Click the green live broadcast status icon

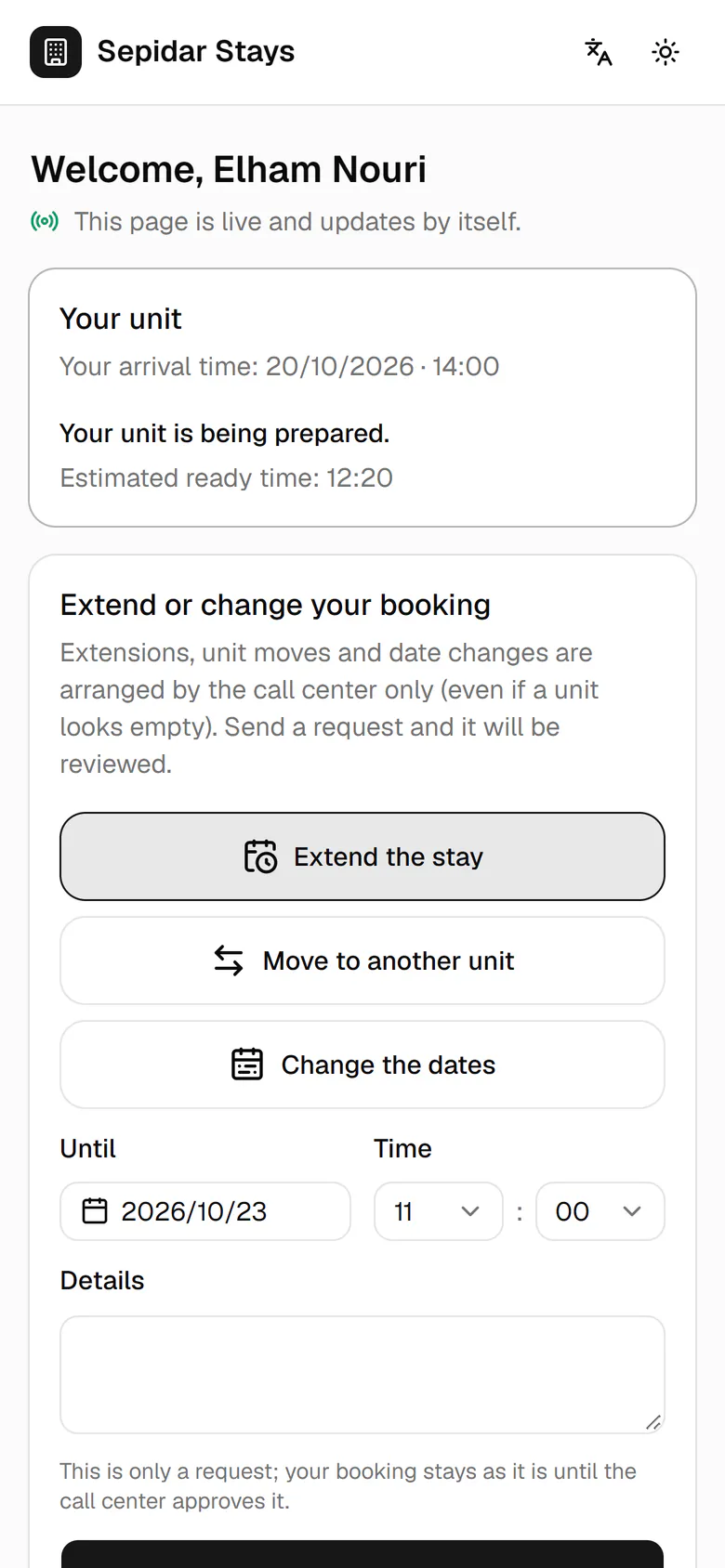click(x=45, y=221)
